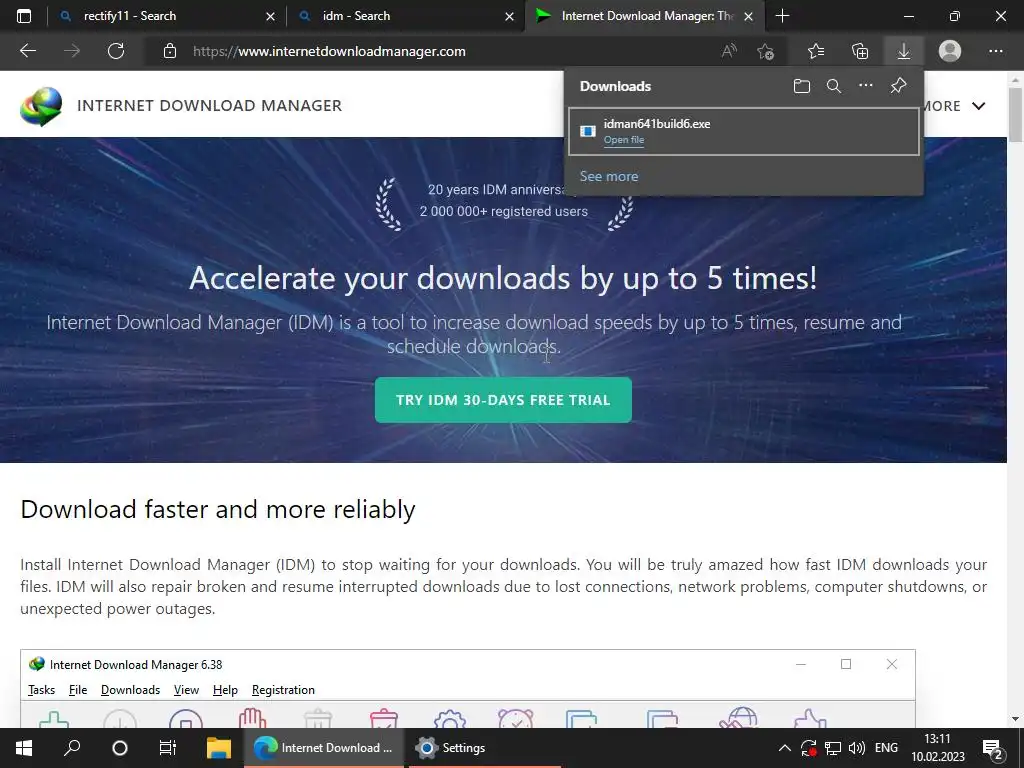1024x768 pixels.
Task: Expand the MORE dropdown chevron
Action: coord(978,106)
